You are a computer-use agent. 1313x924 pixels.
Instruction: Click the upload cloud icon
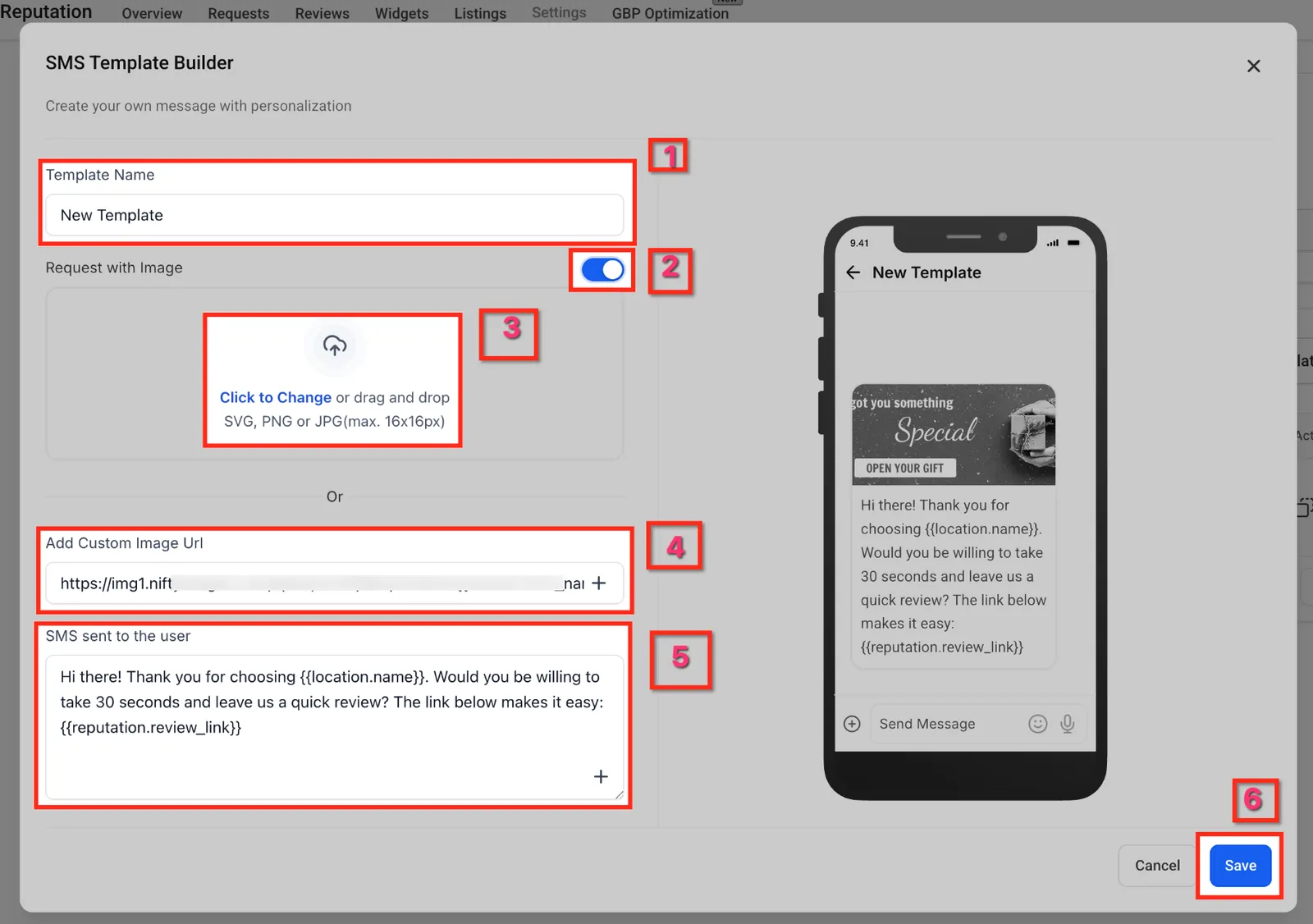(x=334, y=345)
